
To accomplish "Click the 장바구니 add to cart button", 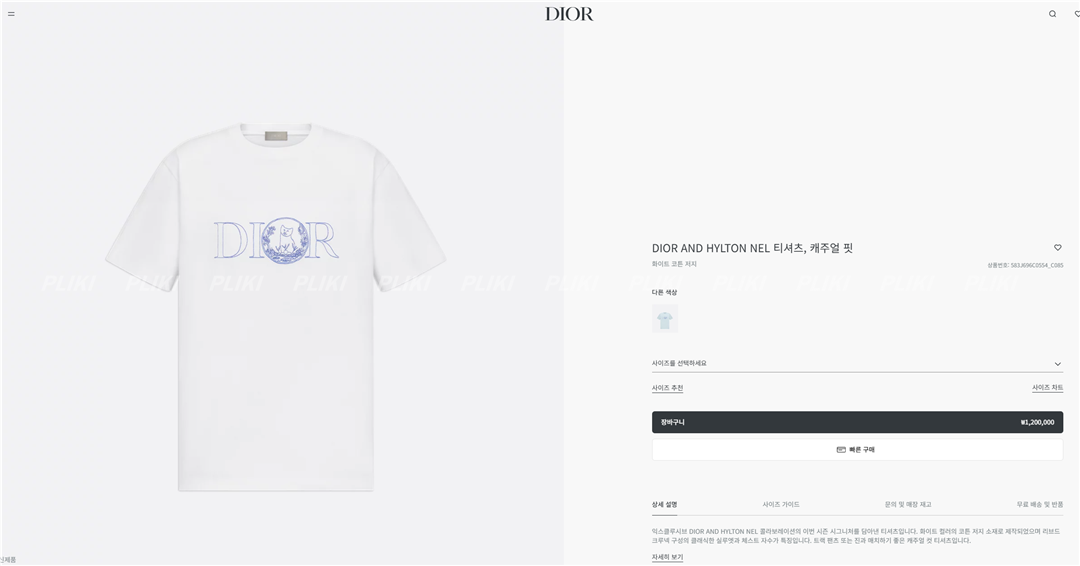I will (858, 422).
